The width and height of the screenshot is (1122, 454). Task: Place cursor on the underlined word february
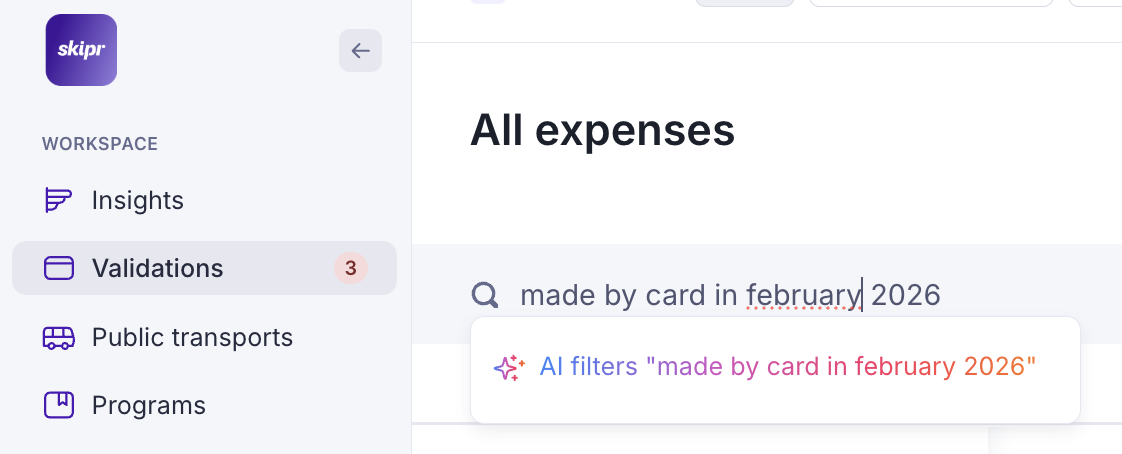click(803, 295)
